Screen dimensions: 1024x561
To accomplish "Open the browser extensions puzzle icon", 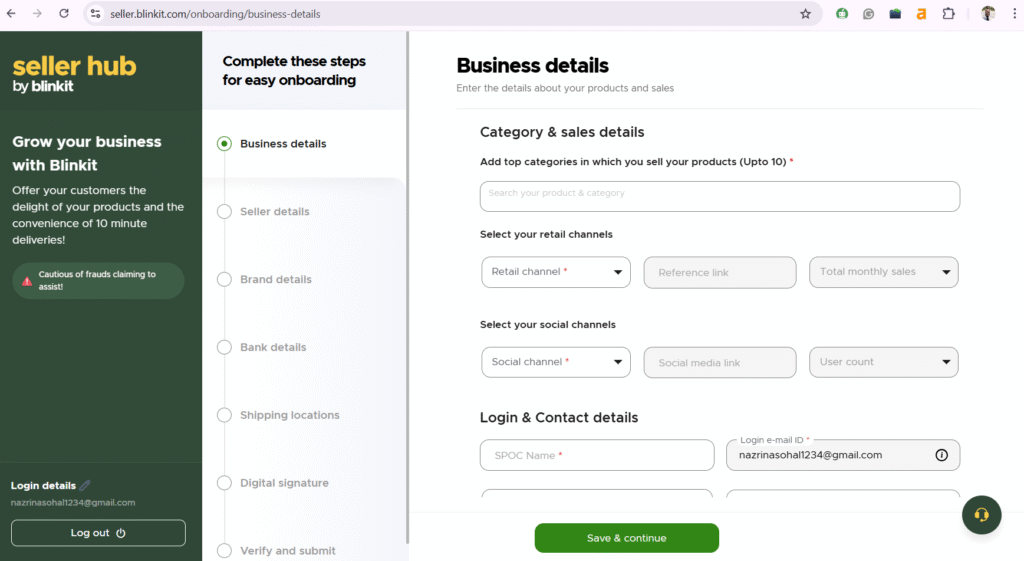I will (x=949, y=14).
